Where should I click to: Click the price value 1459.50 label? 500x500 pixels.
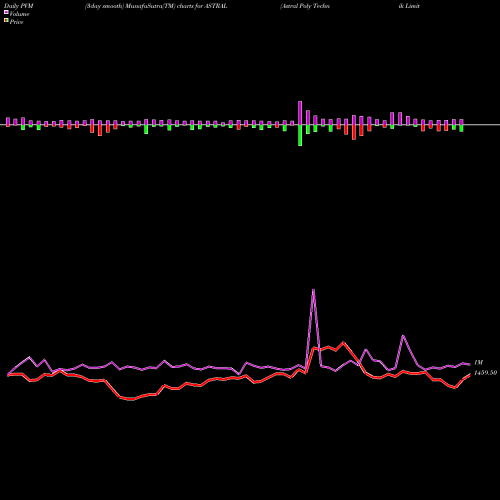[x=485, y=373]
